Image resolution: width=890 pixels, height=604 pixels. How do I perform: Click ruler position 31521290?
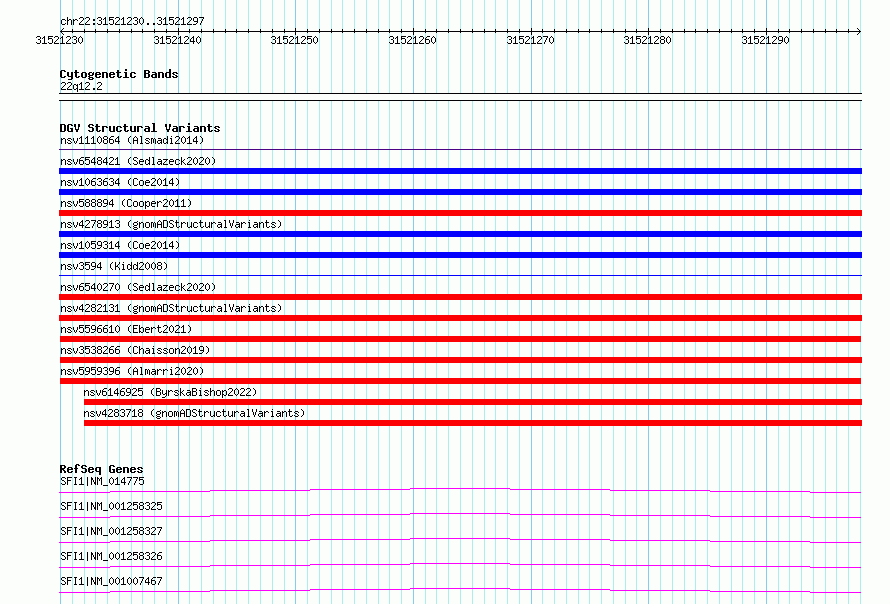tap(765, 40)
